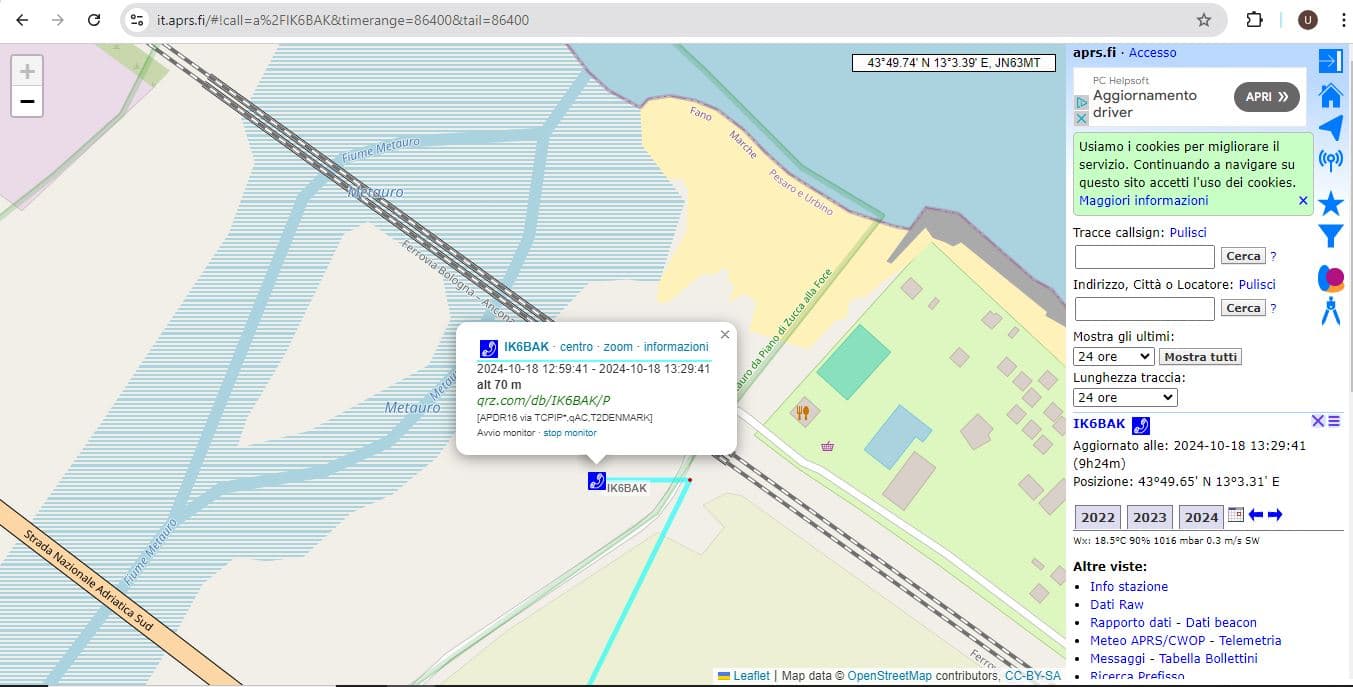Click the map zoom out minus button

27,101
